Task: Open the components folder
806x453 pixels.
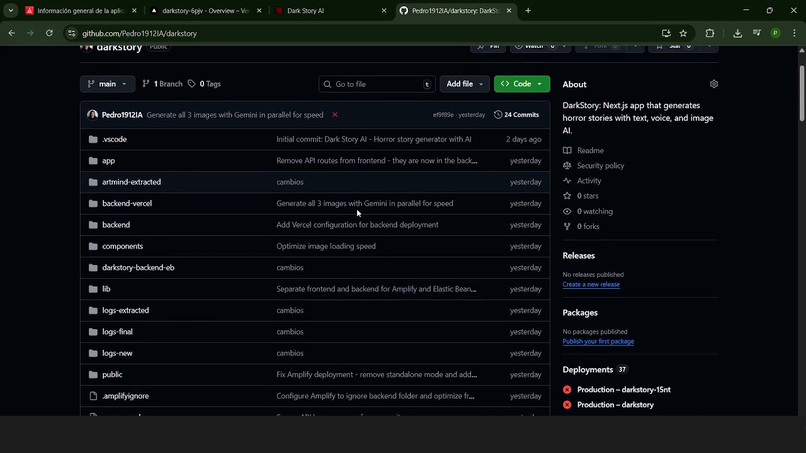Action: [122, 246]
